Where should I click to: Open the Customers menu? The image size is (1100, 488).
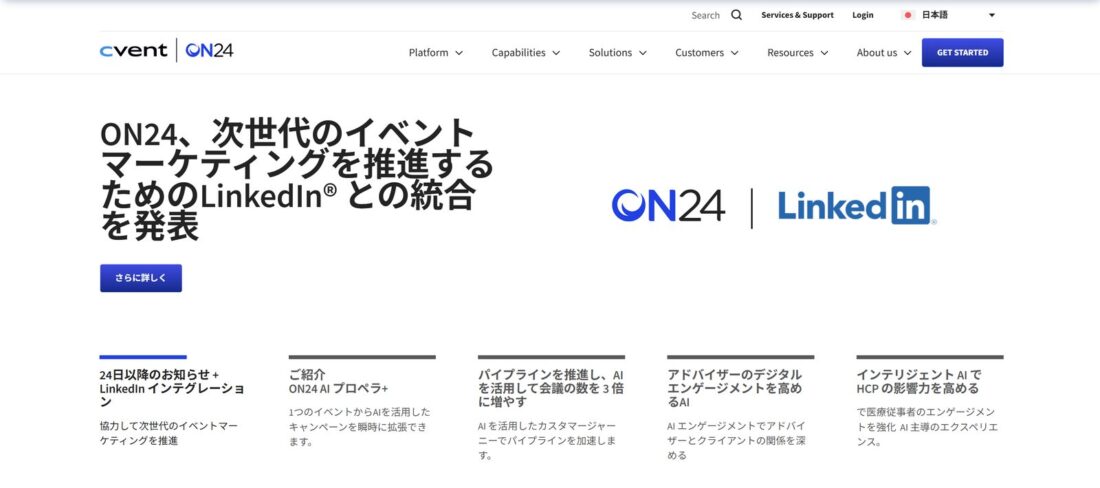(x=706, y=53)
